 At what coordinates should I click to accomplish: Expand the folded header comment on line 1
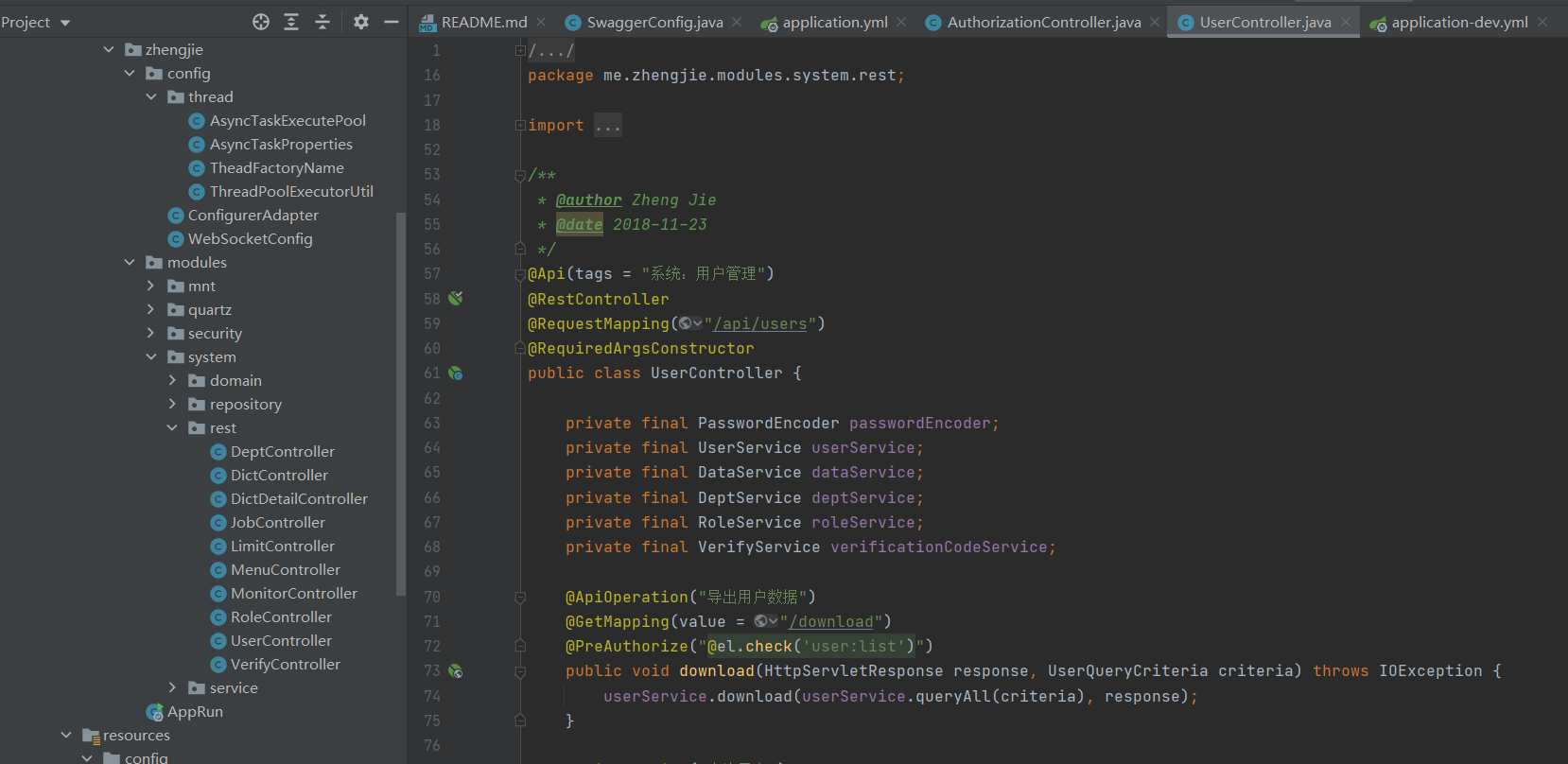coord(520,50)
